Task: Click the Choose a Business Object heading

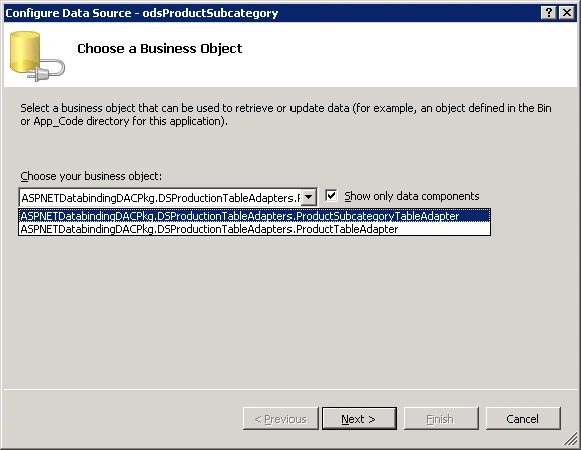Action: point(159,49)
